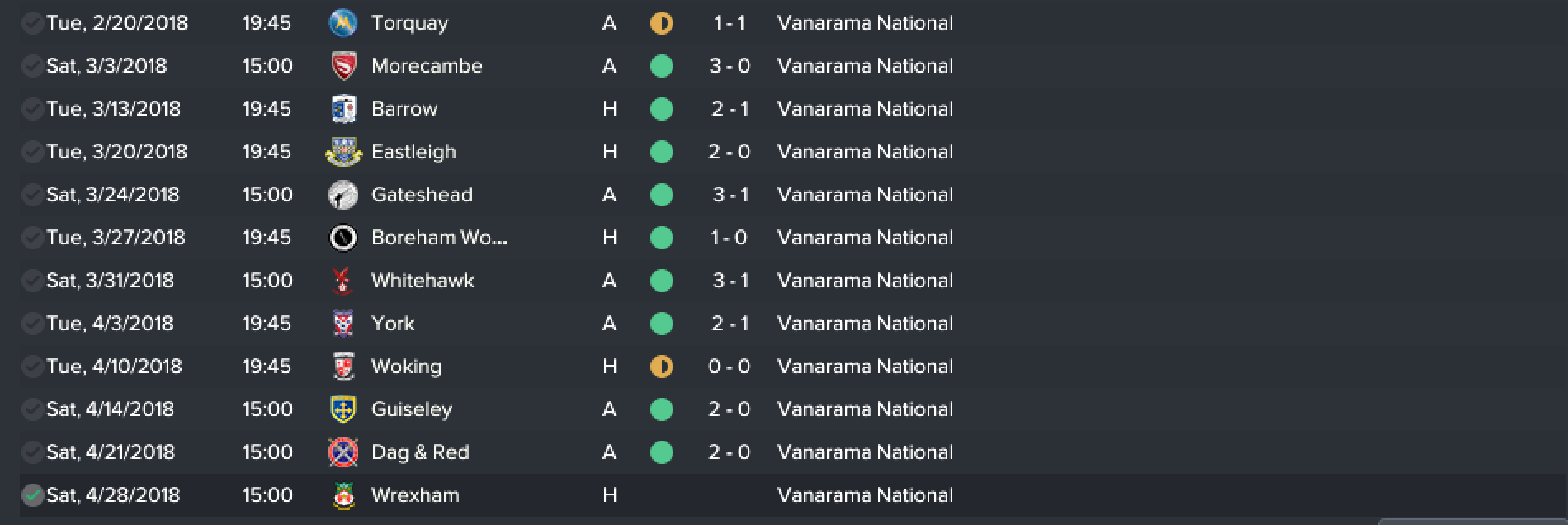Open the 3 - 0 result against Morecambe
1568x525 pixels.
(730, 66)
